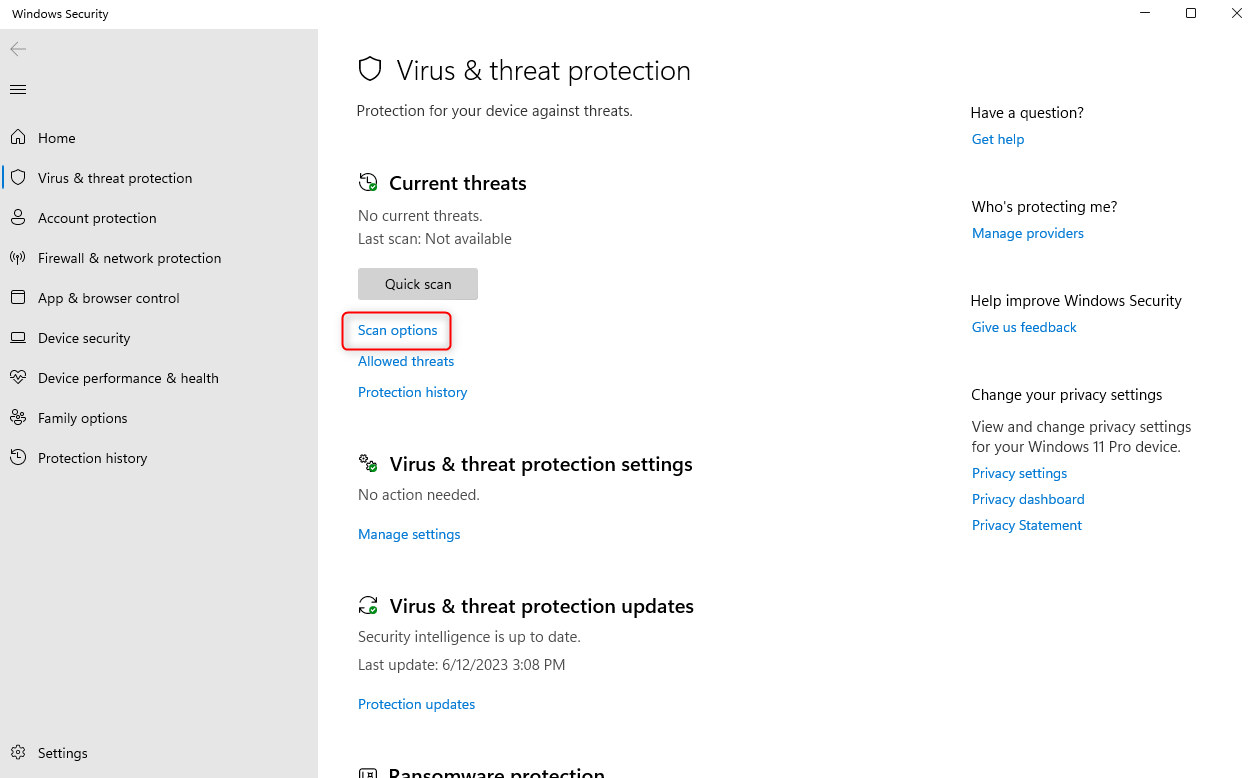Click the Get help link
The width and height of the screenshot is (1251, 778).
(x=998, y=139)
